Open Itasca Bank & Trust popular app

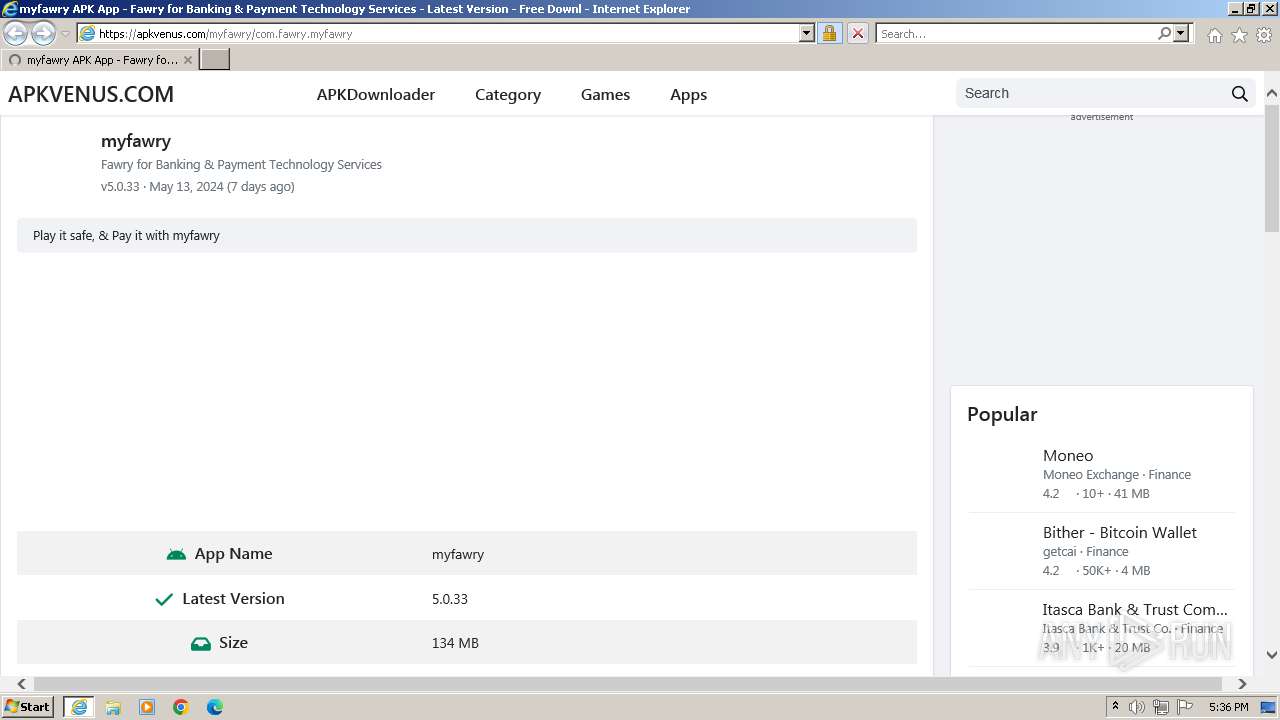pyautogui.click(x=1135, y=609)
